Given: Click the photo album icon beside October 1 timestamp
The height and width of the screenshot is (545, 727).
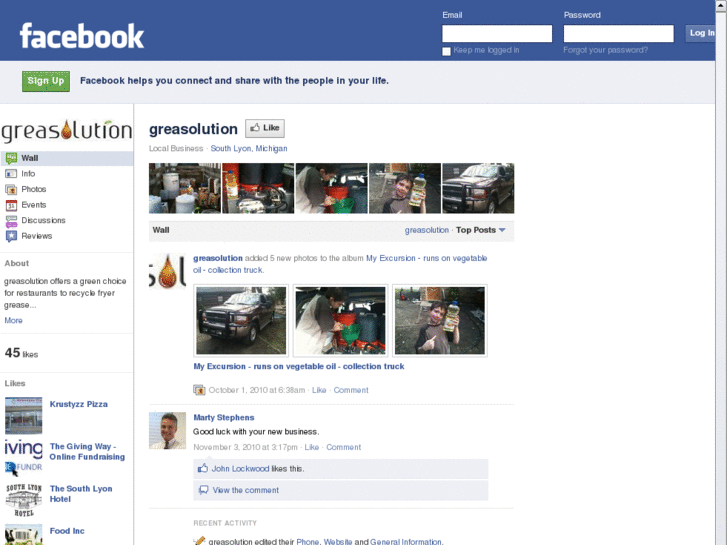Looking at the screenshot, I should click(199, 390).
